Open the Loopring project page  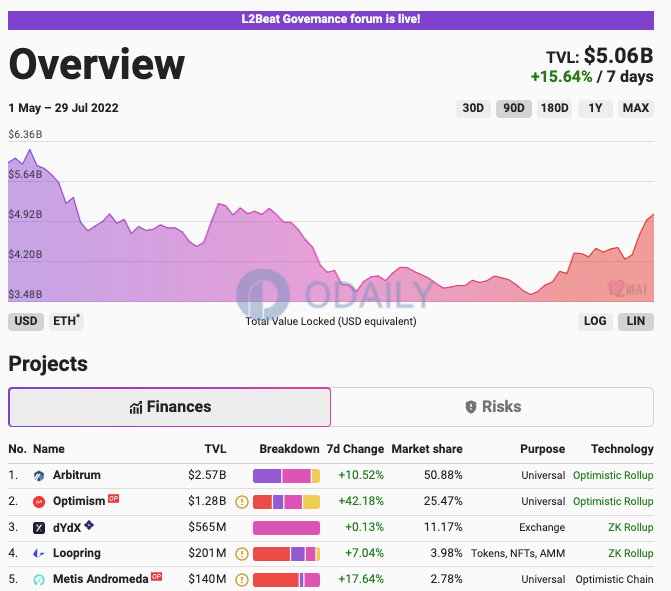[x=77, y=553]
